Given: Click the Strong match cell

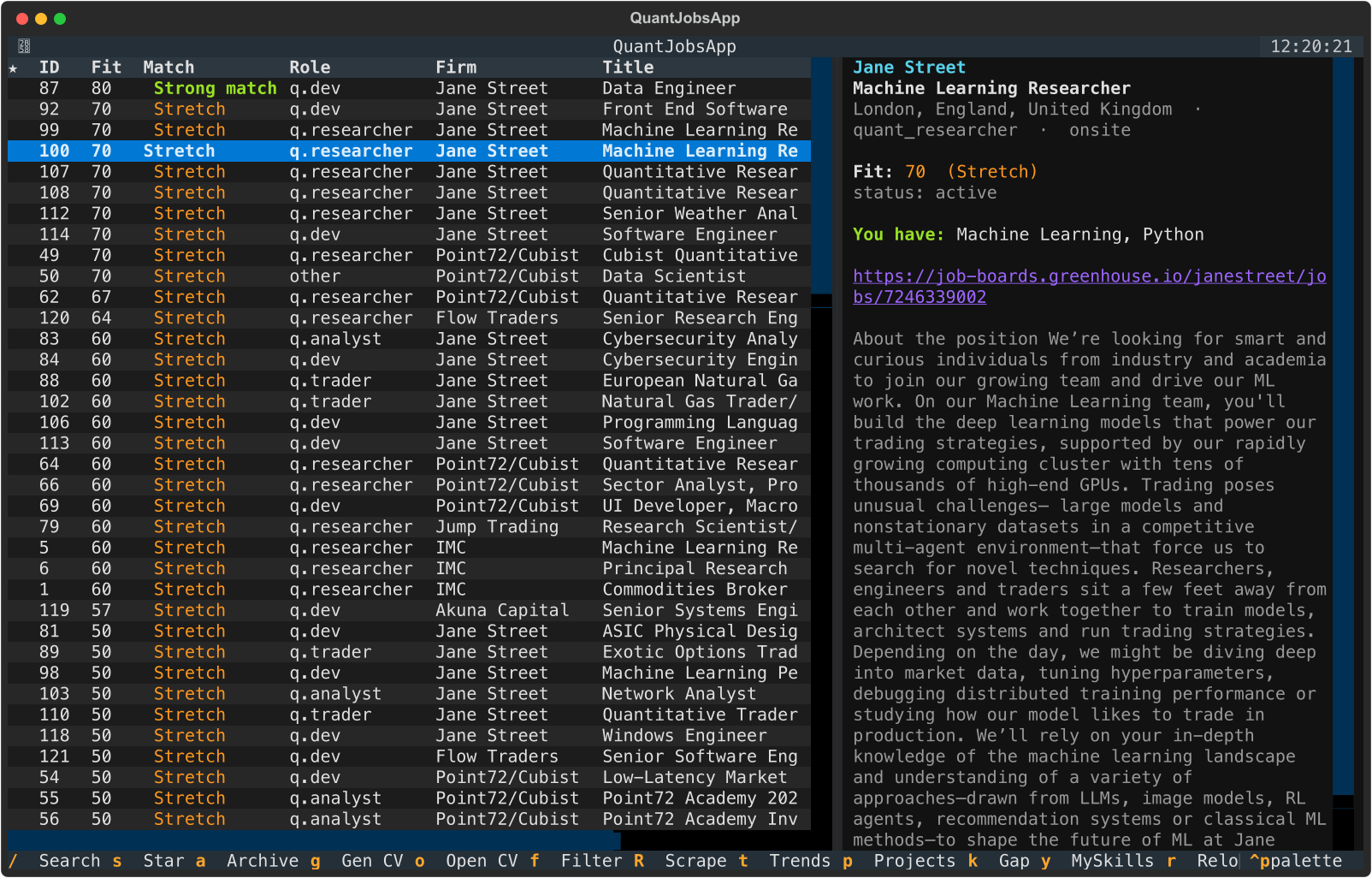Looking at the screenshot, I should coord(216,88).
